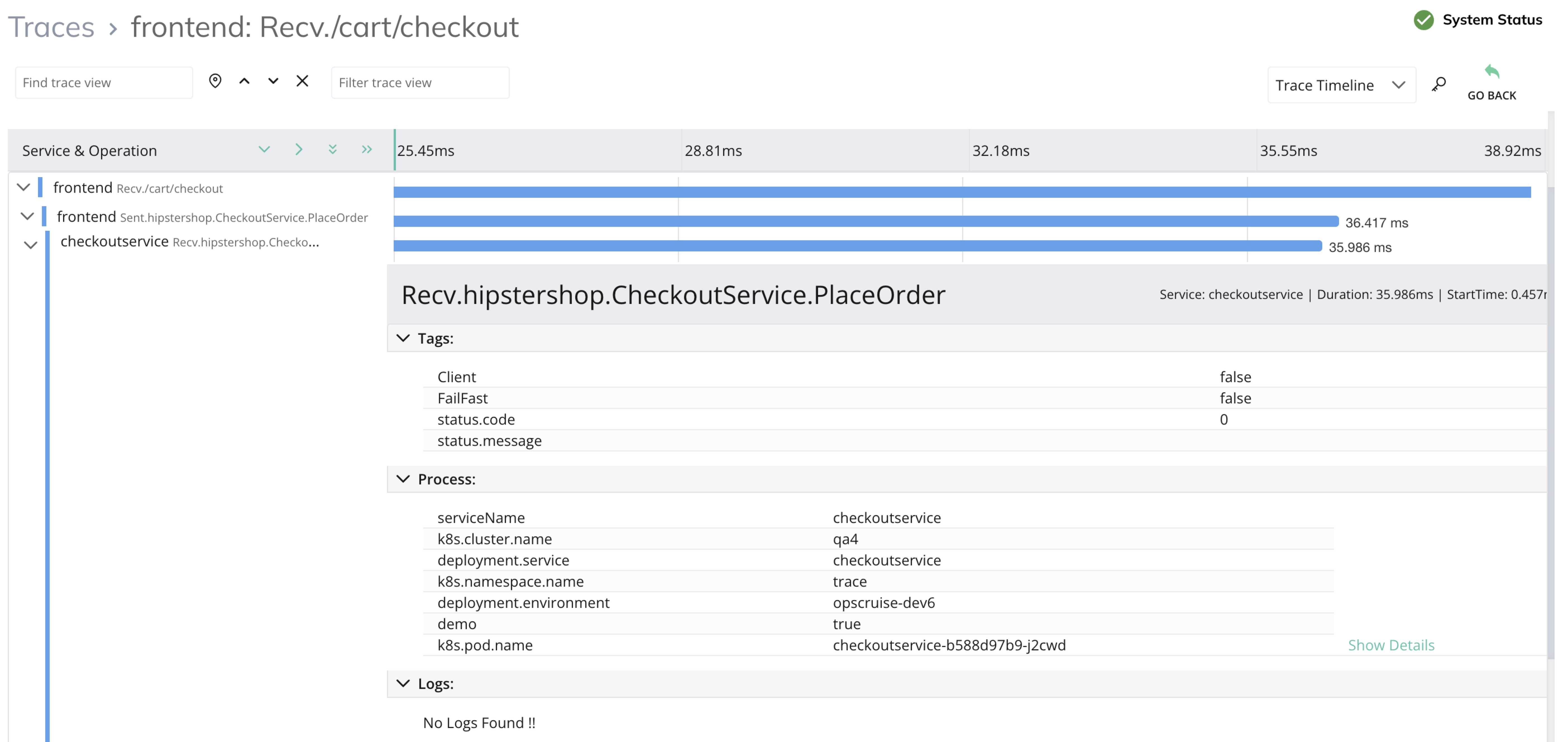Go to previous find match with up arrow
This screenshot has height=742, width=1568.
[244, 81]
